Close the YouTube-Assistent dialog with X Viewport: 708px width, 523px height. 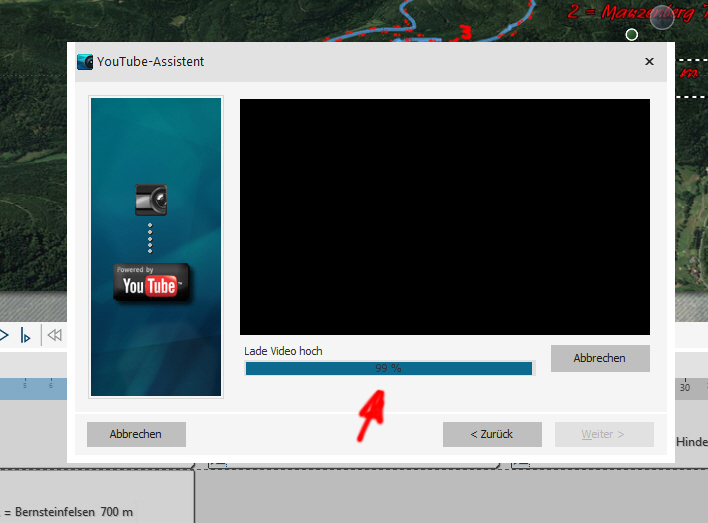[649, 61]
